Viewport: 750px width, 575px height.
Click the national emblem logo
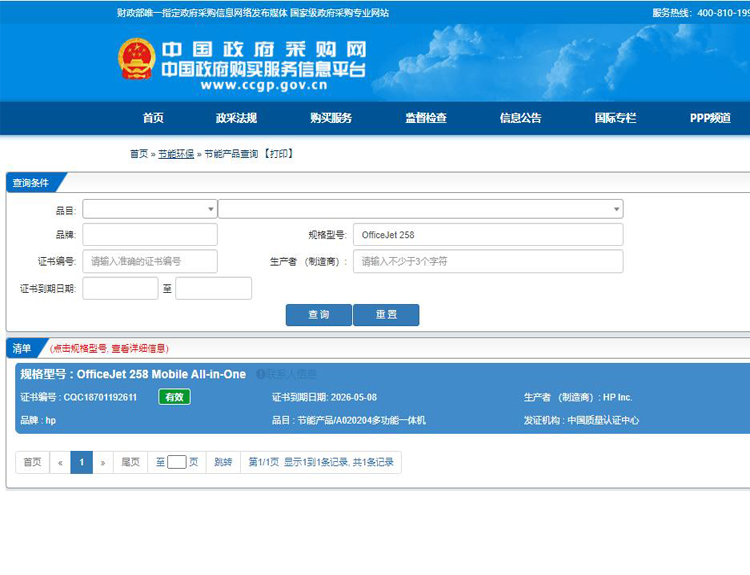coord(137,59)
